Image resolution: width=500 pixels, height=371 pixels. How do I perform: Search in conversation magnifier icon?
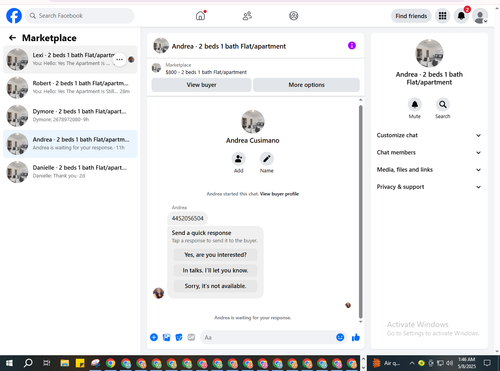pos(443,105)
